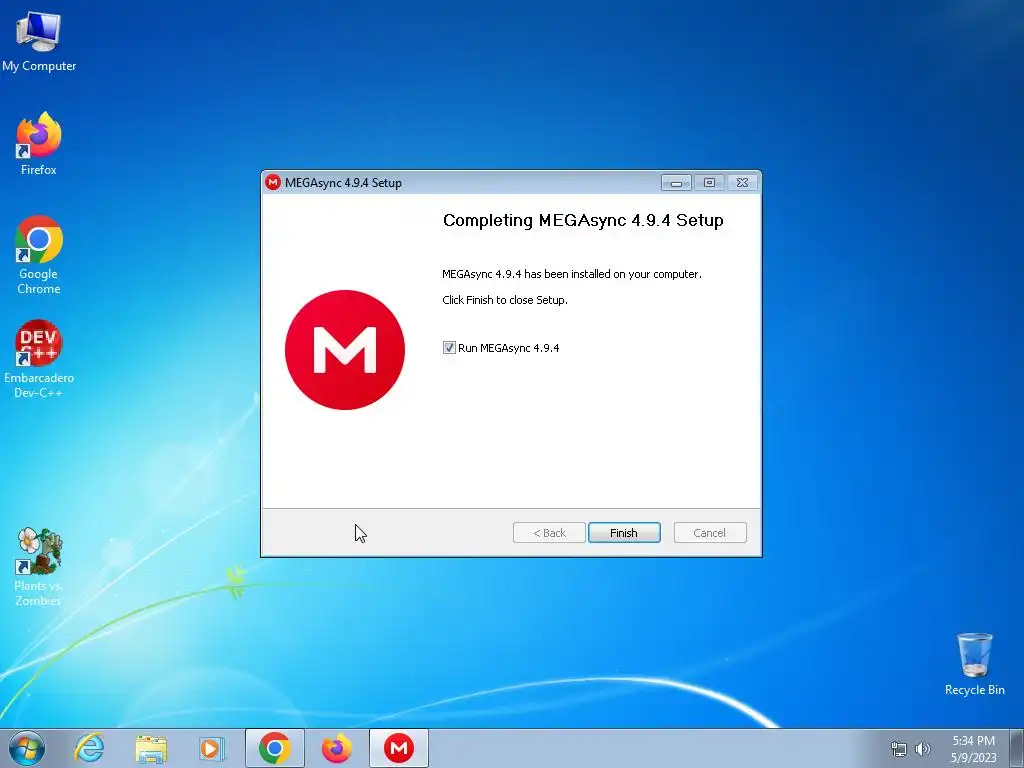The height and width of the screenshot is (768, 1024).
Task: Click the Show desktop strip at the taskbar end
Action: [1017, 748]
